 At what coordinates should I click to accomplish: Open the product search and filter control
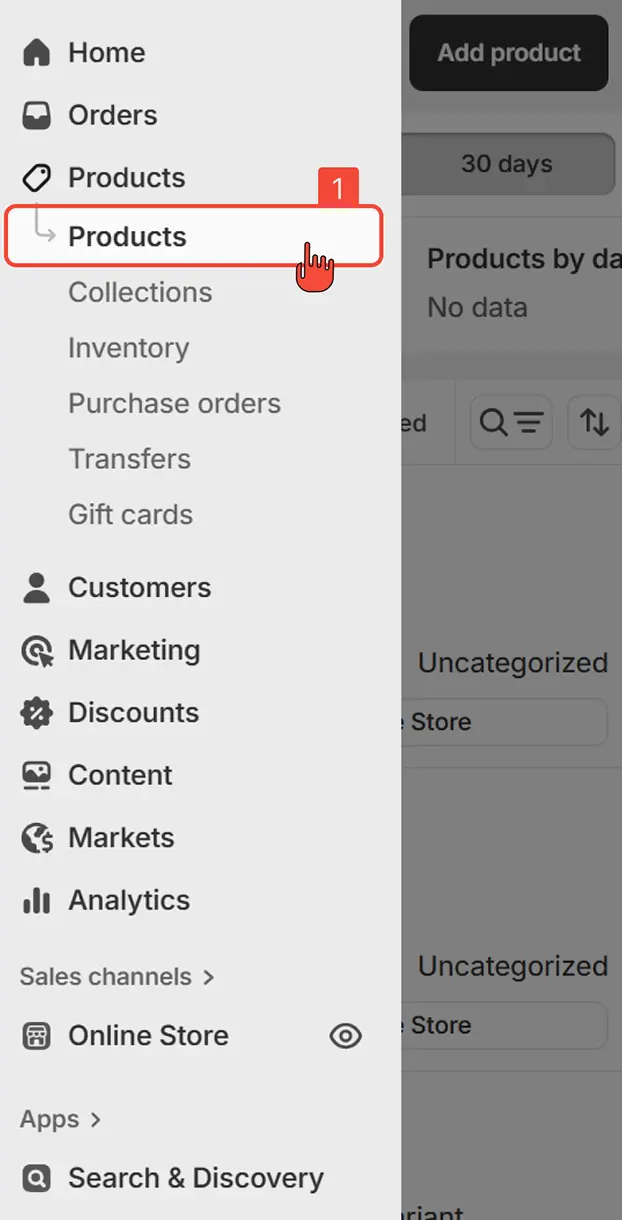point(510,422)
